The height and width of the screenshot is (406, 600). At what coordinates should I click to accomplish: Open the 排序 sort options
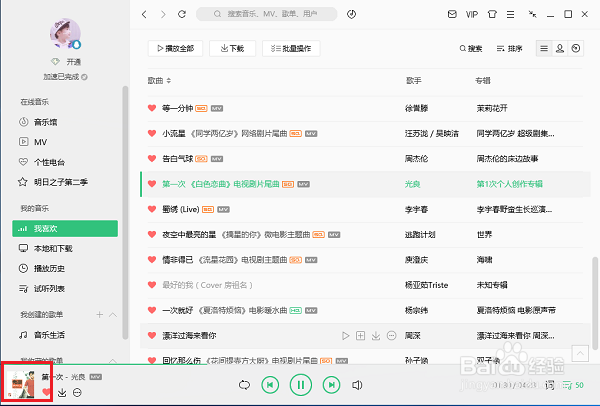click(x=509, y=49)
